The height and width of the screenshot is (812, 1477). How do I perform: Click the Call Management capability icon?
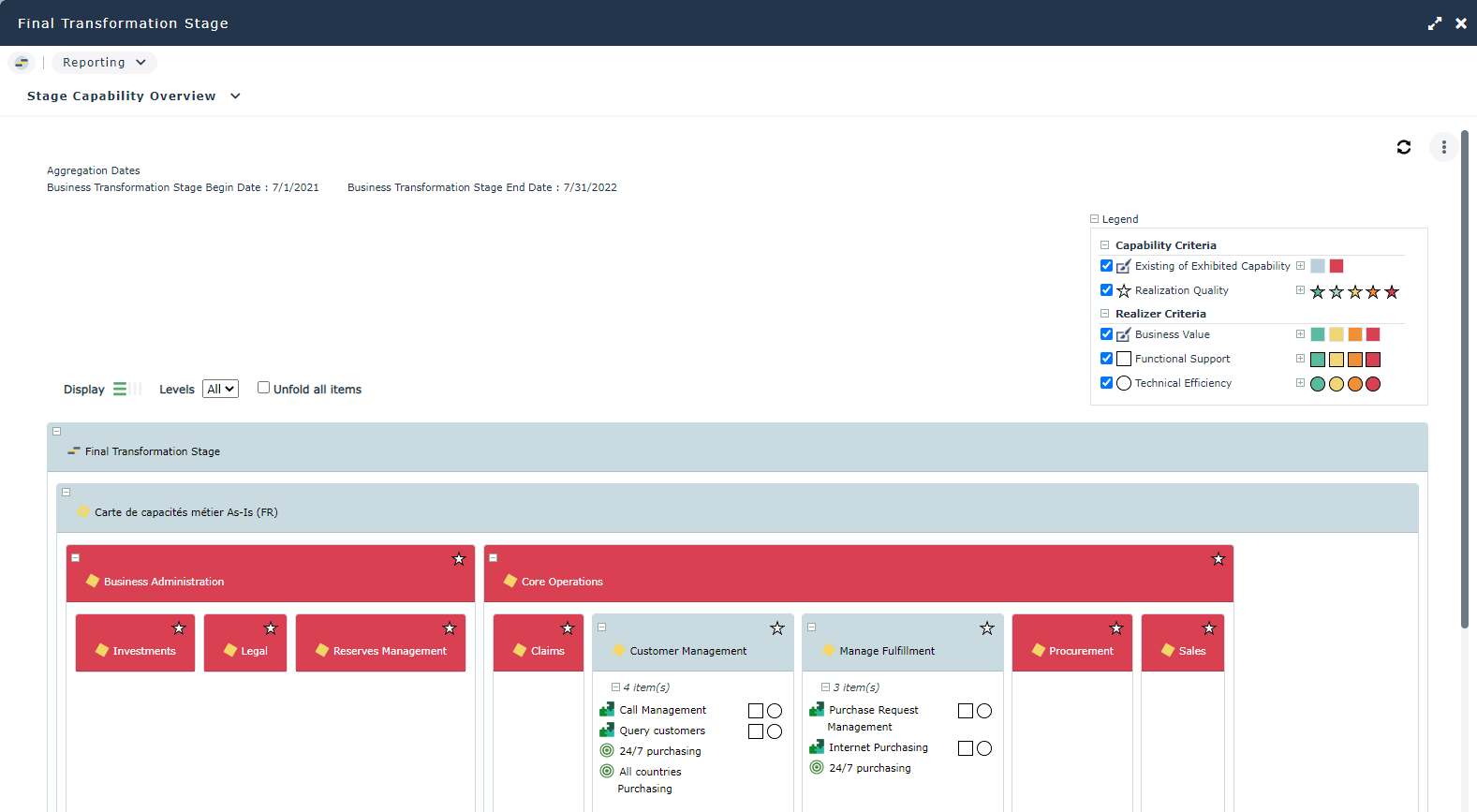[x=607, y=710]
